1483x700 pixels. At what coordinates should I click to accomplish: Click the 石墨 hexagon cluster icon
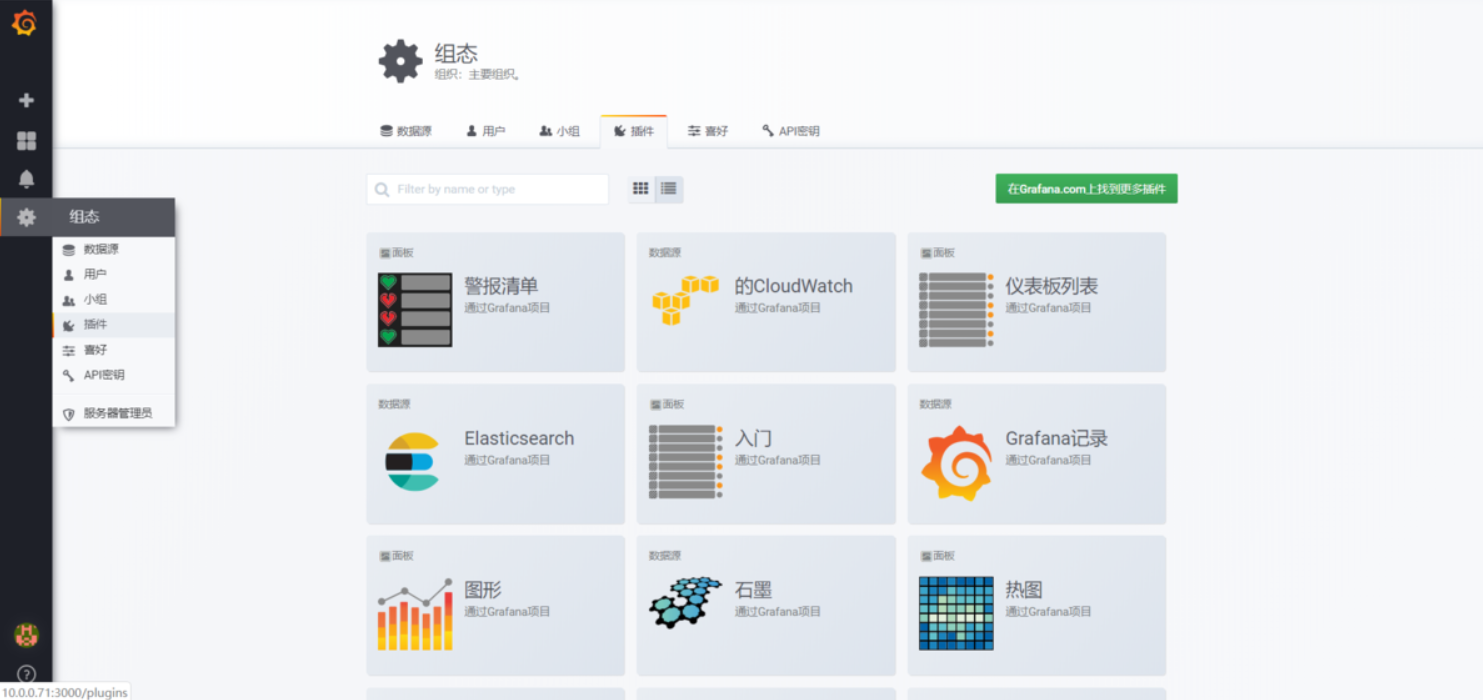(686, 602)
